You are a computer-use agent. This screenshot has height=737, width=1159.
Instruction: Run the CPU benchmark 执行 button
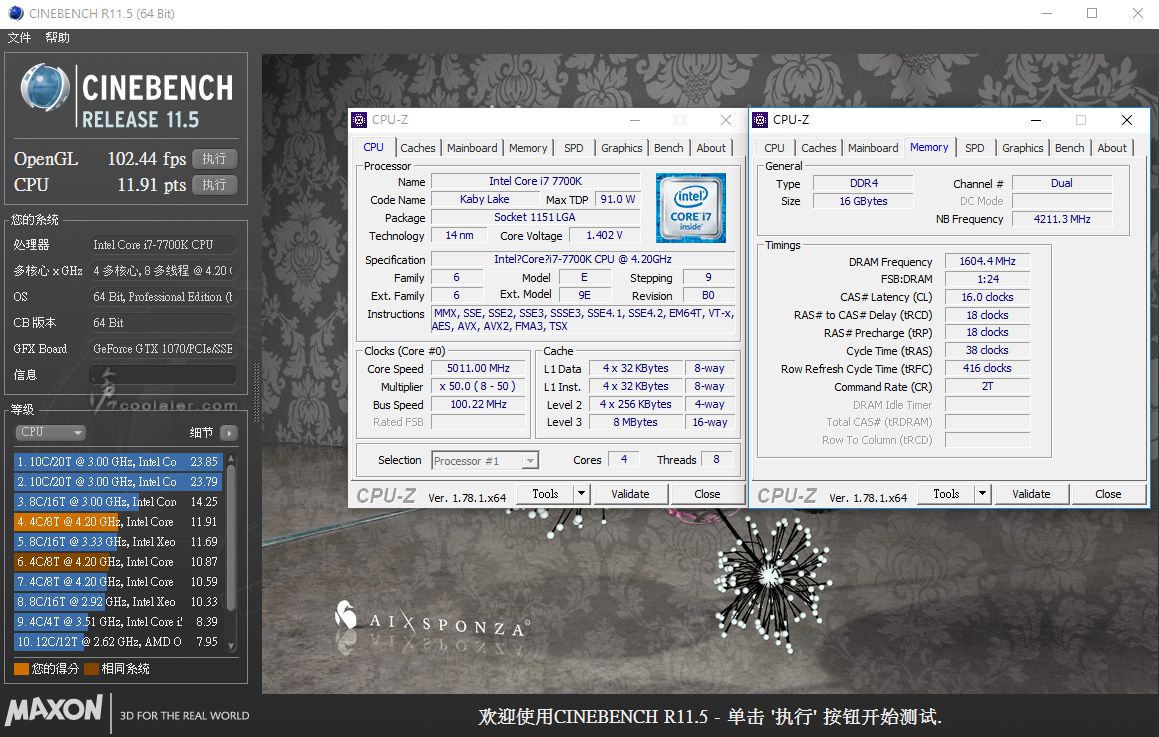pos(214,185)
